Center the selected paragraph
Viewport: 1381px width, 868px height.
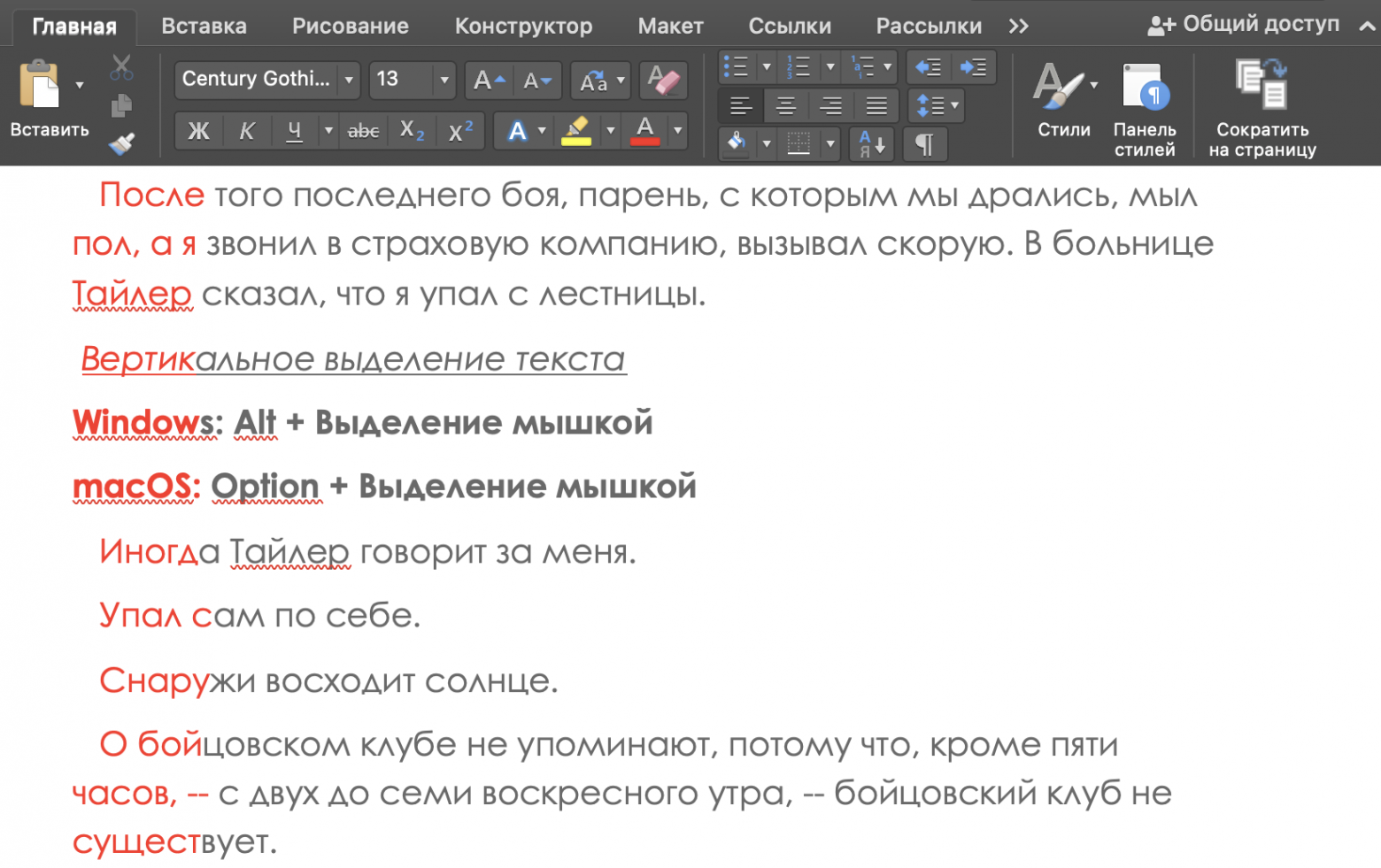[x=785, y=105]
